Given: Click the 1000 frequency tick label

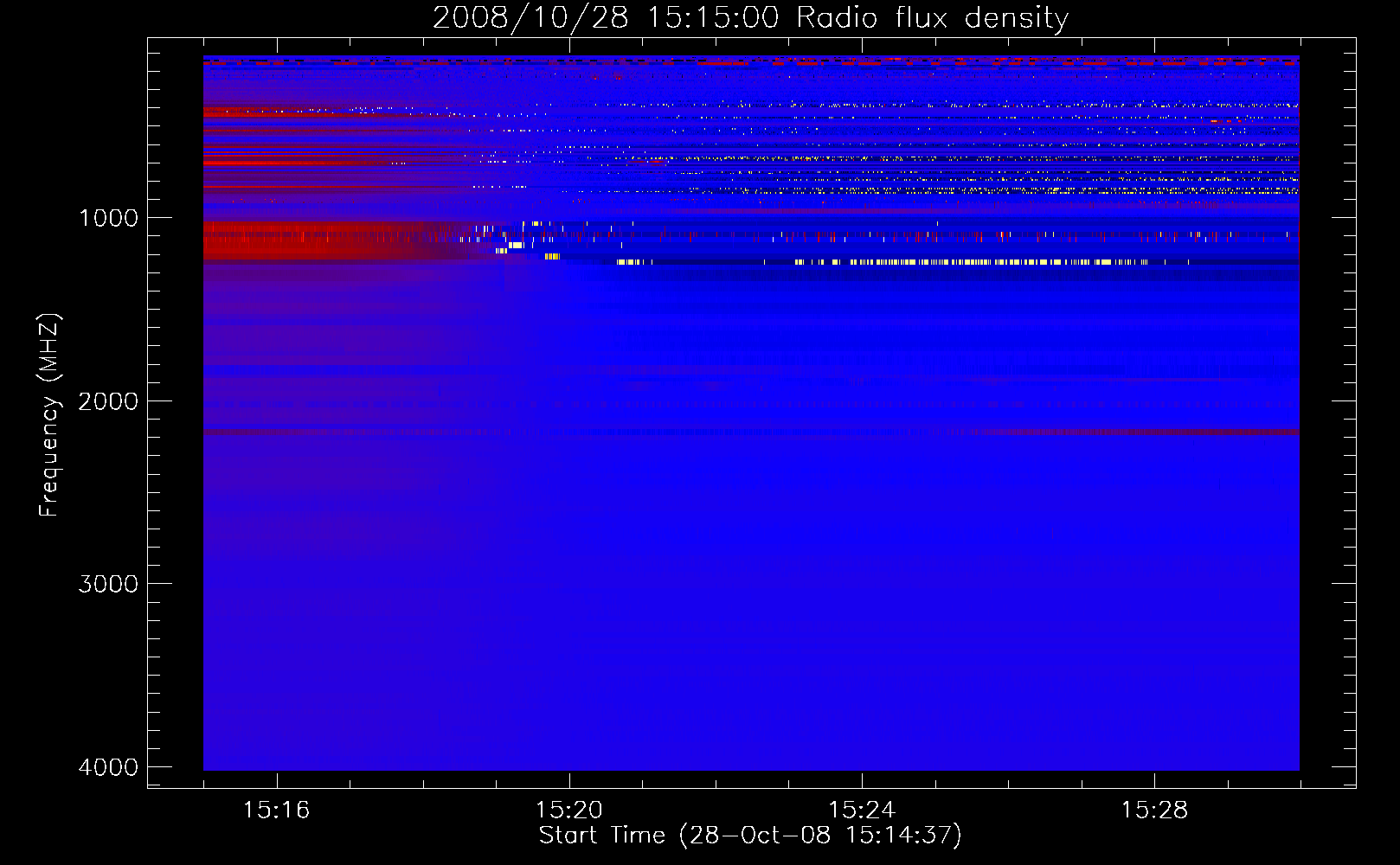Looking at the screenshot, I should pos(108,218).
